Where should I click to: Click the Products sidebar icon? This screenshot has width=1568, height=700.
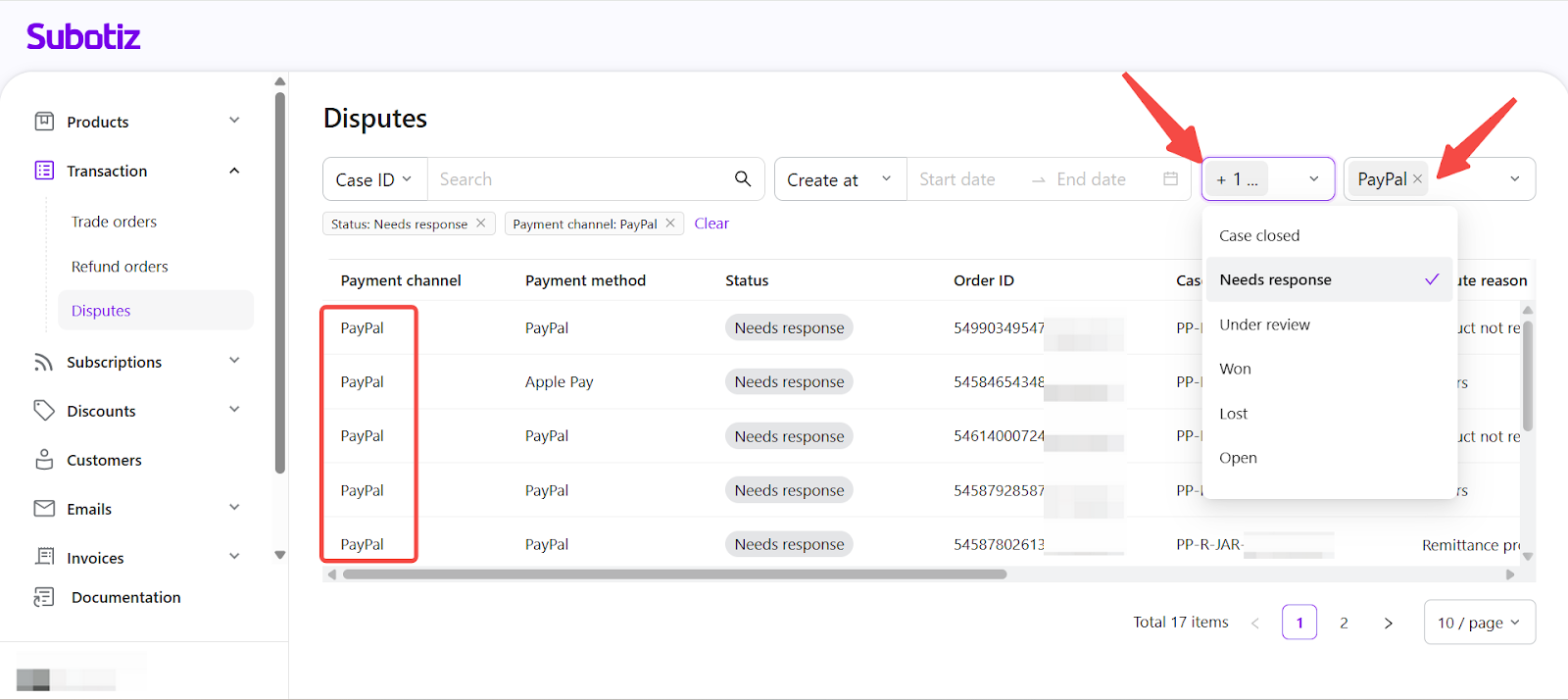pyautogui.click(x=44, y=122)
